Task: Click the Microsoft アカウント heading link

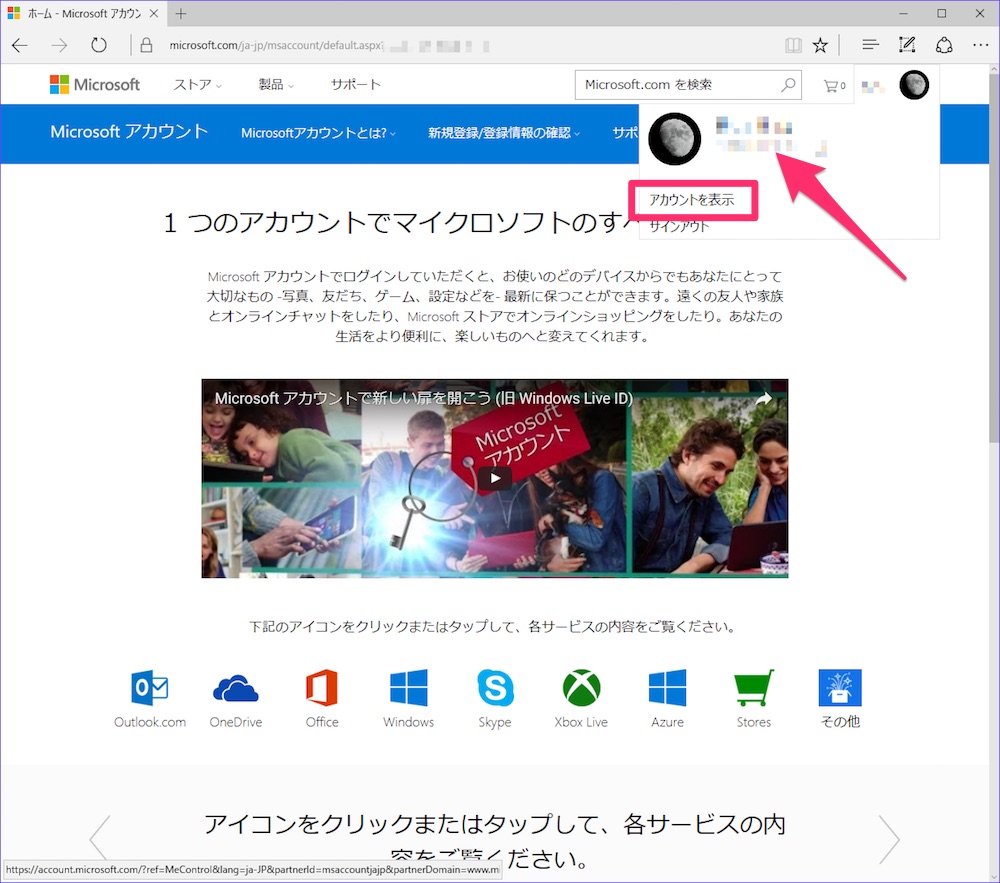Action: pos(129,131)
